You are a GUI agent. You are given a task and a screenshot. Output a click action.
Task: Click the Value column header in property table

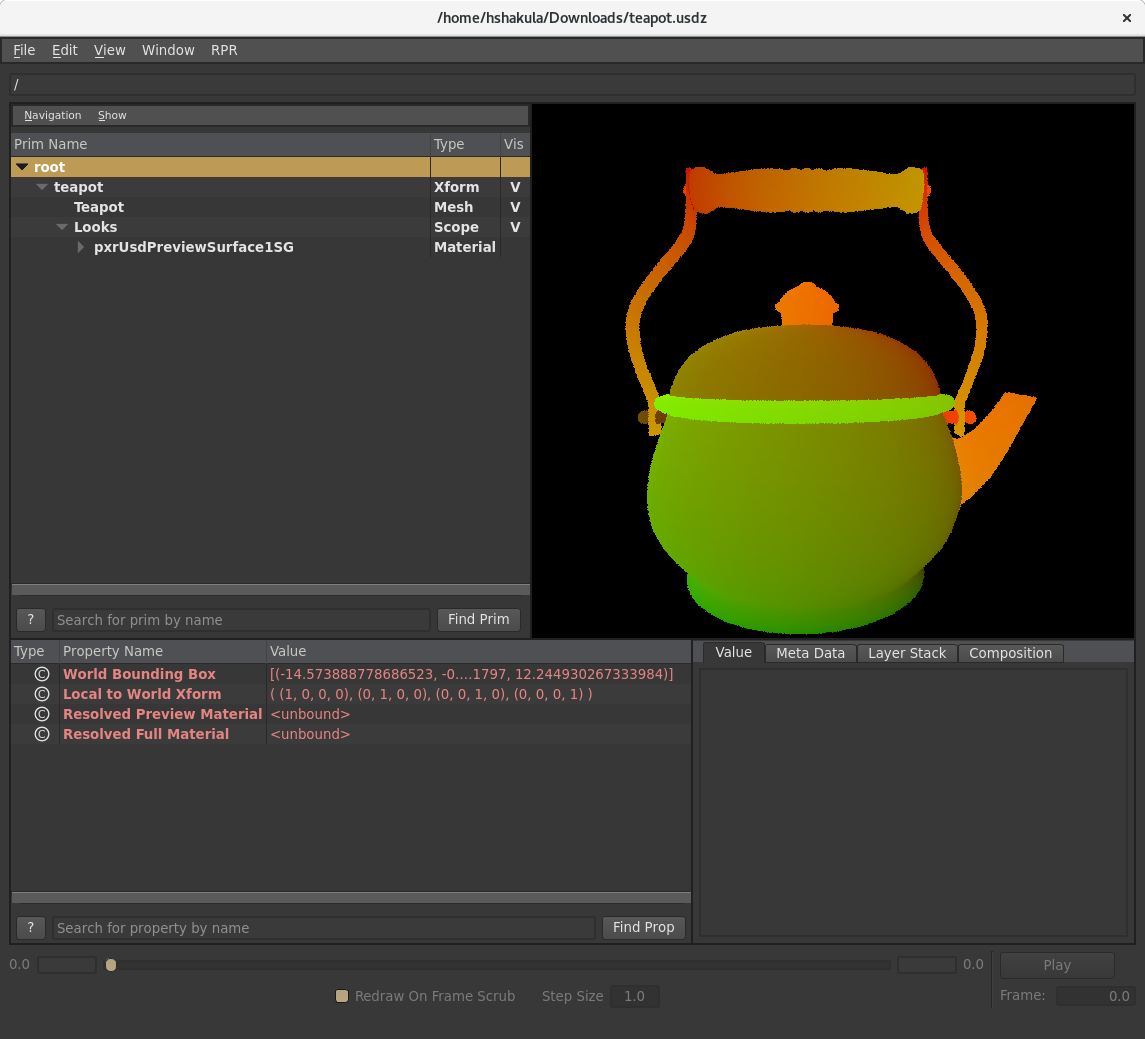[x=478, y=651]
